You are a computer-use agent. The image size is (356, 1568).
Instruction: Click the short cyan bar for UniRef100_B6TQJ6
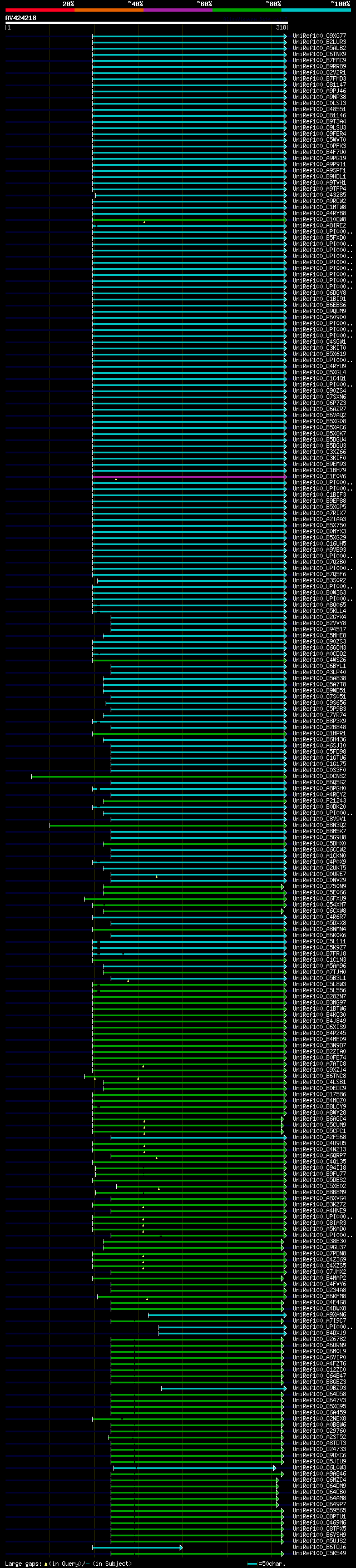coord(137,1547)
